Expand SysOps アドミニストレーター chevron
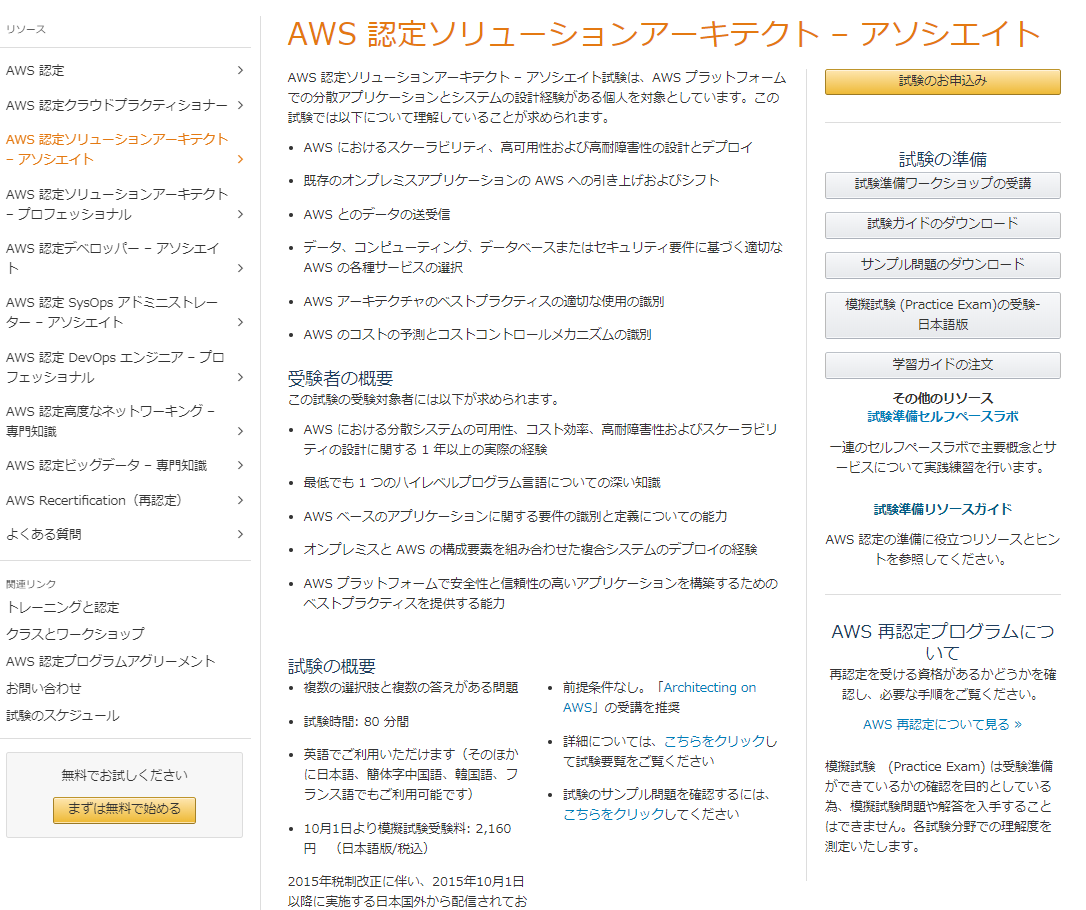Viewport: 1086px width, 910px height. click(240, 322)
